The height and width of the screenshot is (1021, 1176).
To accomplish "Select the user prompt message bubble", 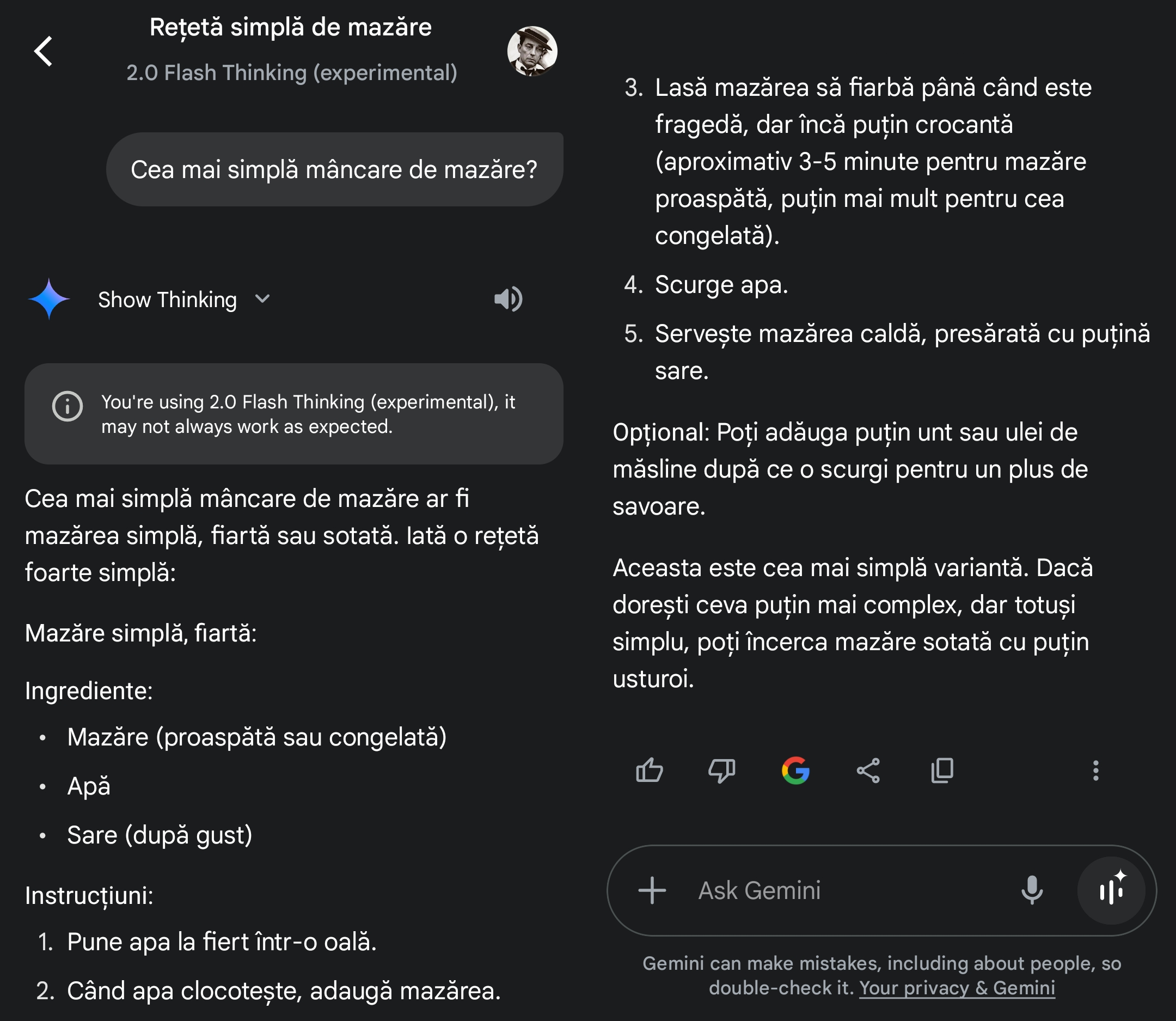I will (334, 170).
